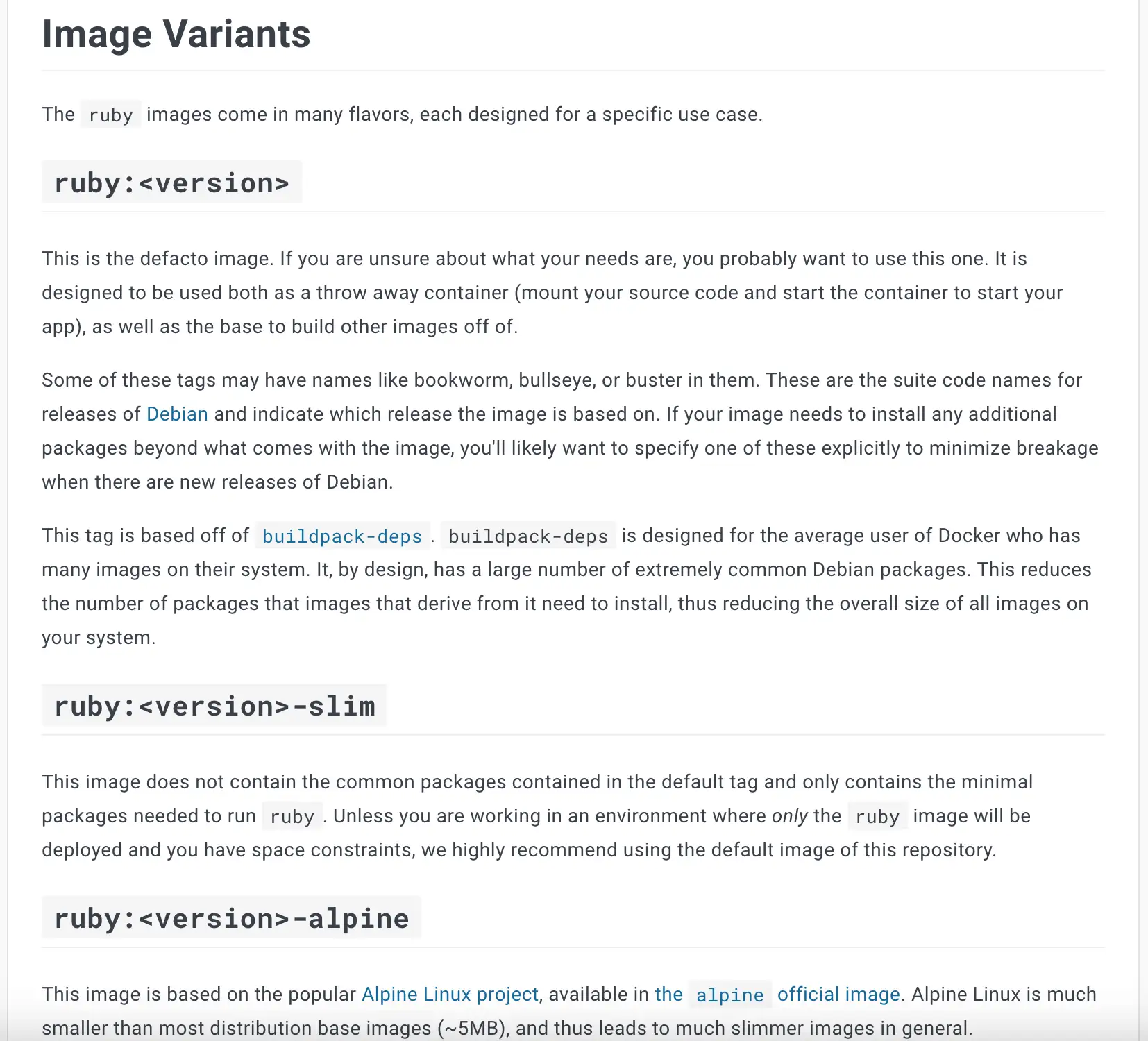This screenshot has width=1148, height=1041.
Task: Click the italic word "only"
Action: pyautogui.click(x=789, y=816)
